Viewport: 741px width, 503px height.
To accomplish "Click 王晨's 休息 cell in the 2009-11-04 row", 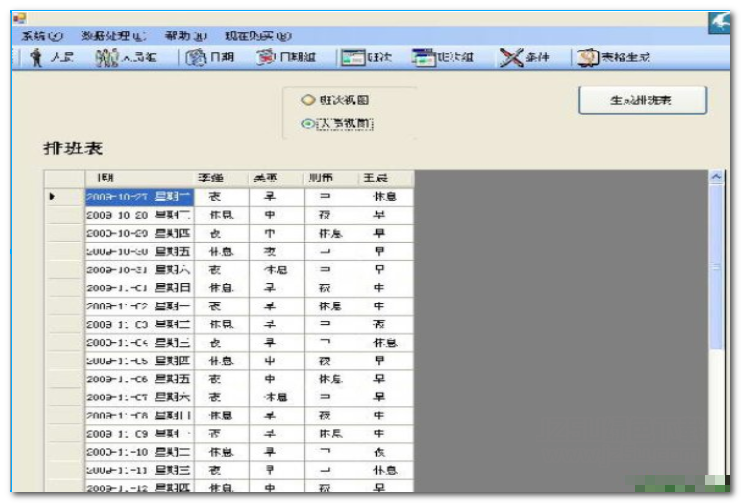I will point(386,343).
